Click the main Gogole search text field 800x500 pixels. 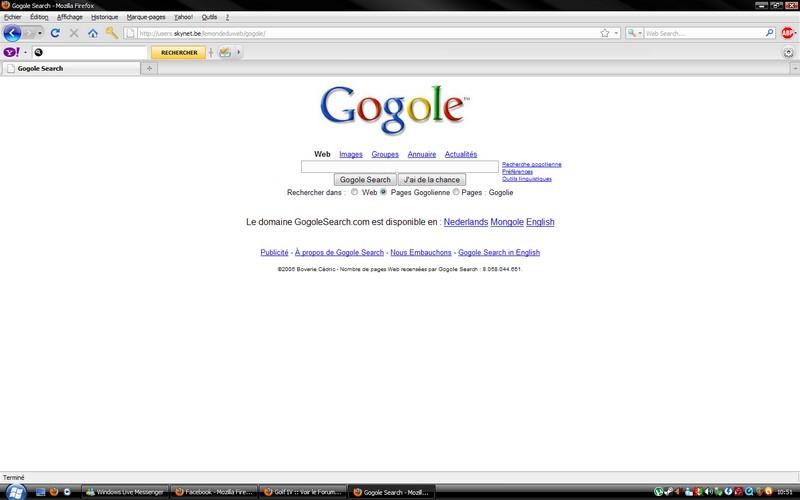point(399,166)
